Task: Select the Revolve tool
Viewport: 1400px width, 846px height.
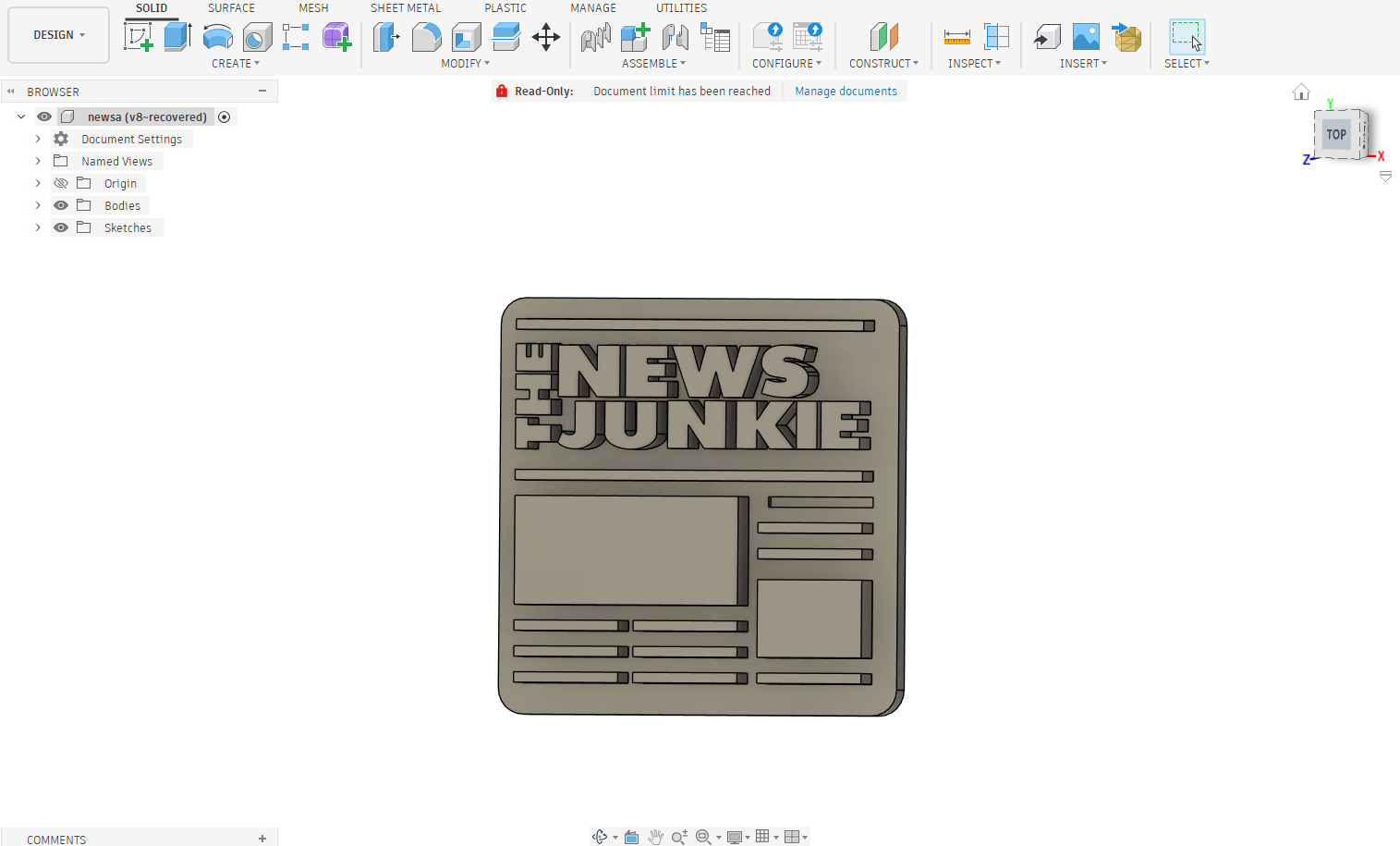Action: click(x=217, y=38)
